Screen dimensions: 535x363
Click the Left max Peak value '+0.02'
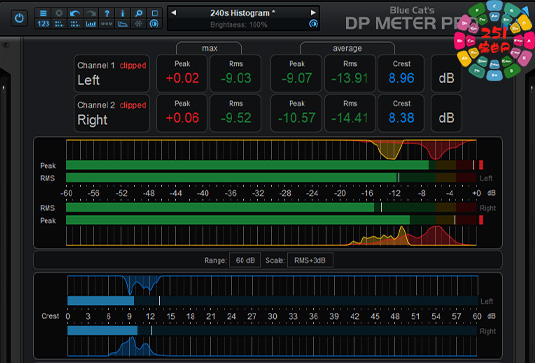(182, 78)
